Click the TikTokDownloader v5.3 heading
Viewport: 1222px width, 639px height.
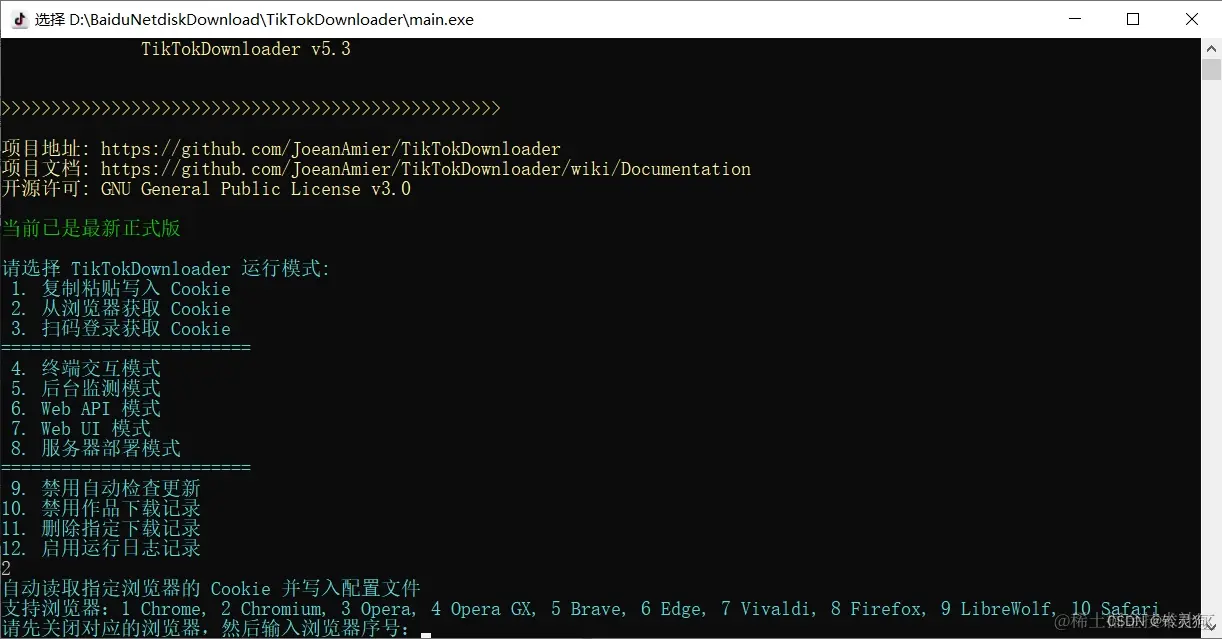[246, 49]
